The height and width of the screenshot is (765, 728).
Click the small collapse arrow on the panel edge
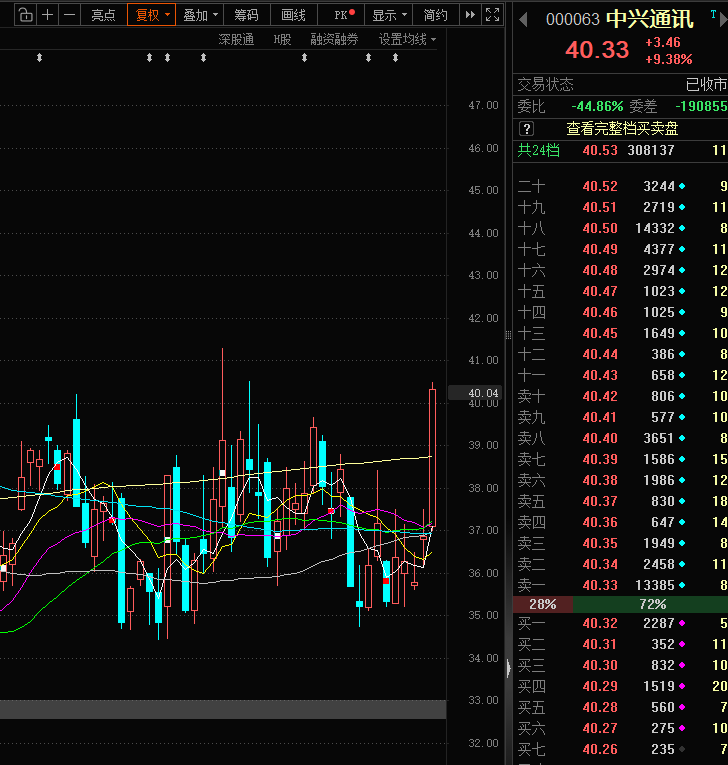508,668
